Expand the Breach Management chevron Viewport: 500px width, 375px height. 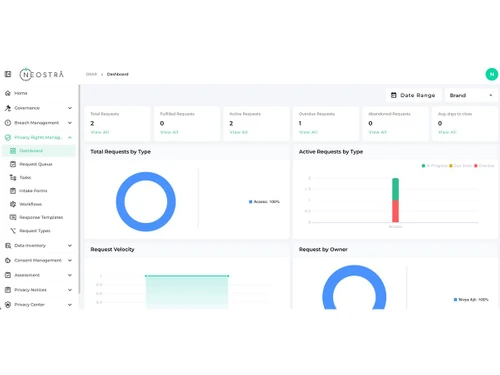point(70,123)
